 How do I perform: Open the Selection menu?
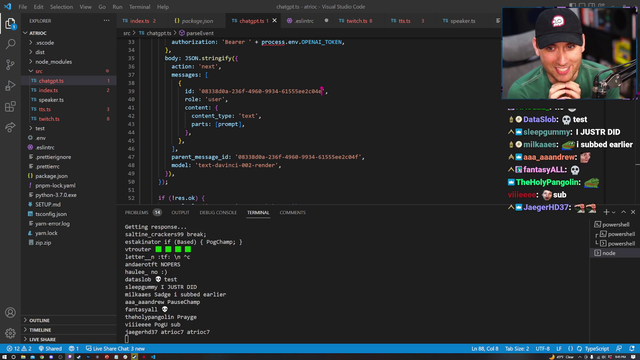pos(61,7)
